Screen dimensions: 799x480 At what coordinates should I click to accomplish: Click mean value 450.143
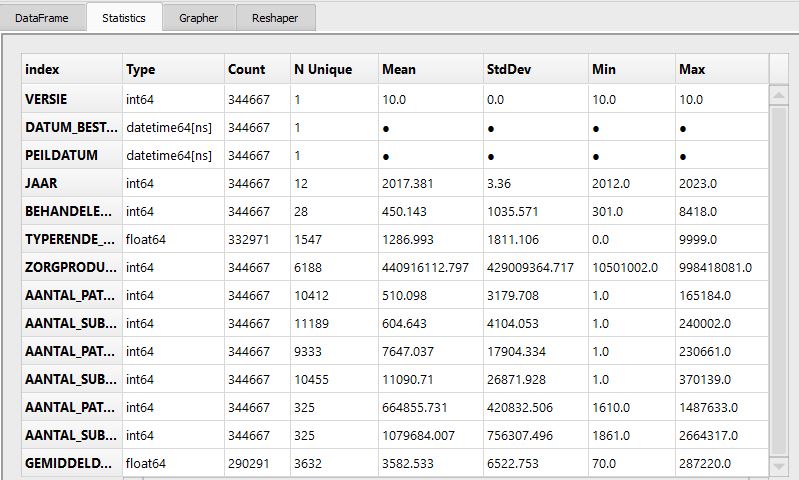pyautogui.click(x=404, y=211)
